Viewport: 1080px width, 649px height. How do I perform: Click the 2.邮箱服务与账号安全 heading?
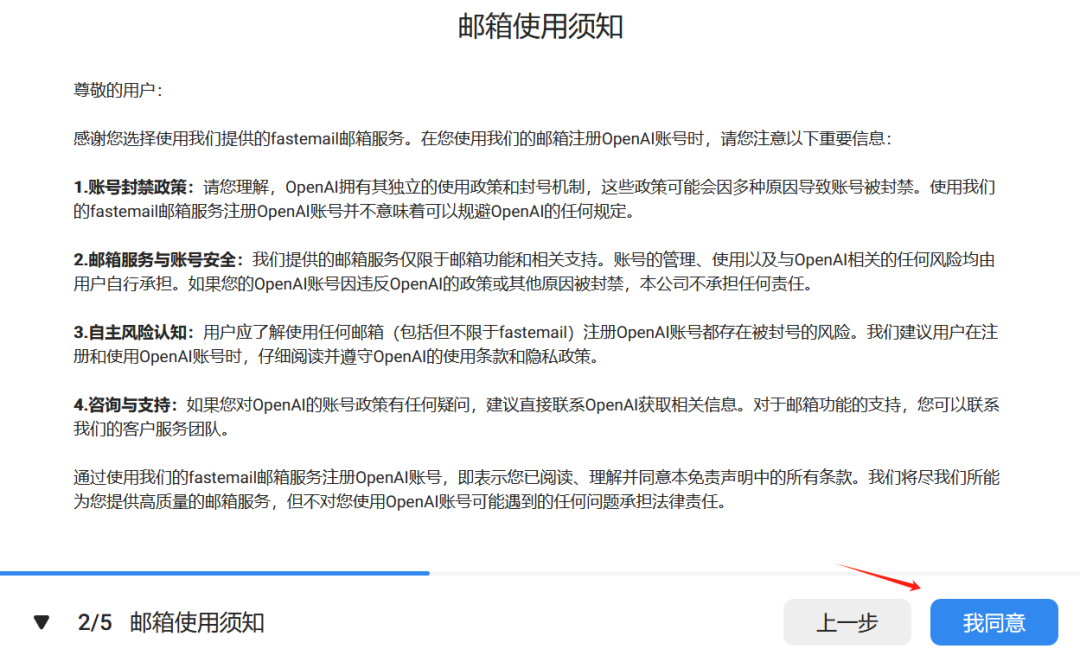159,260
